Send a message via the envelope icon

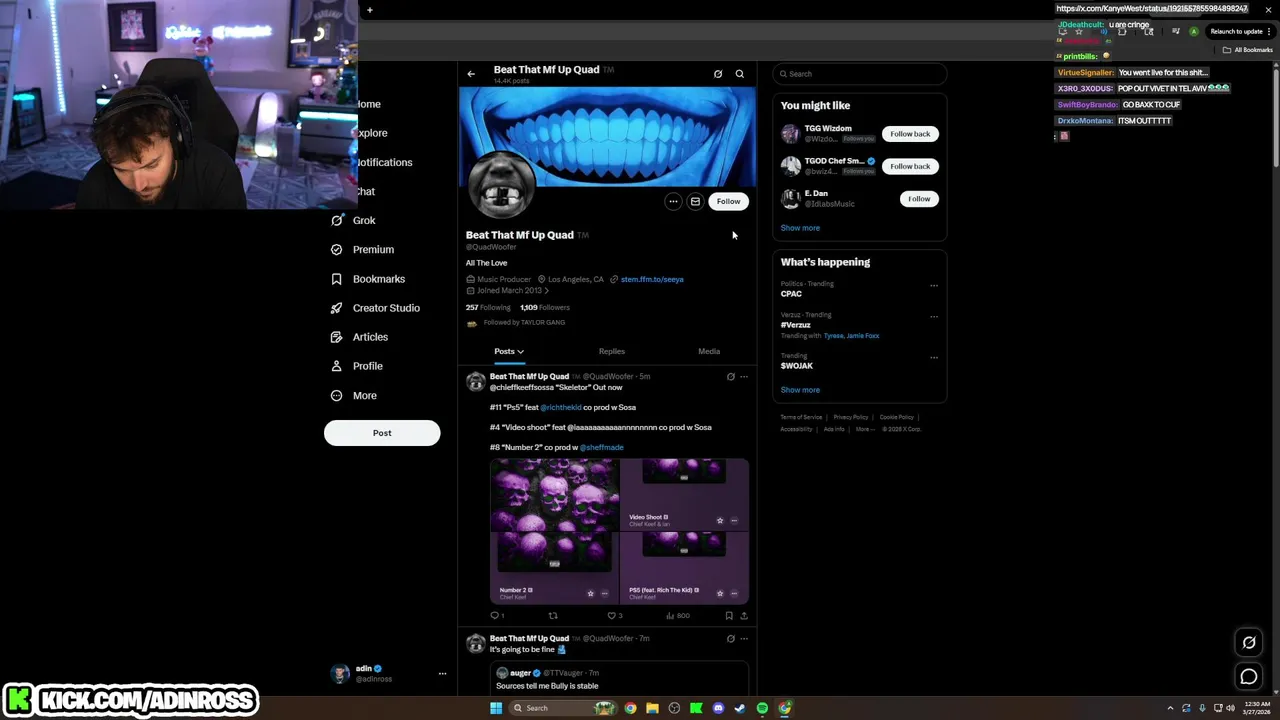pos(695,201)
